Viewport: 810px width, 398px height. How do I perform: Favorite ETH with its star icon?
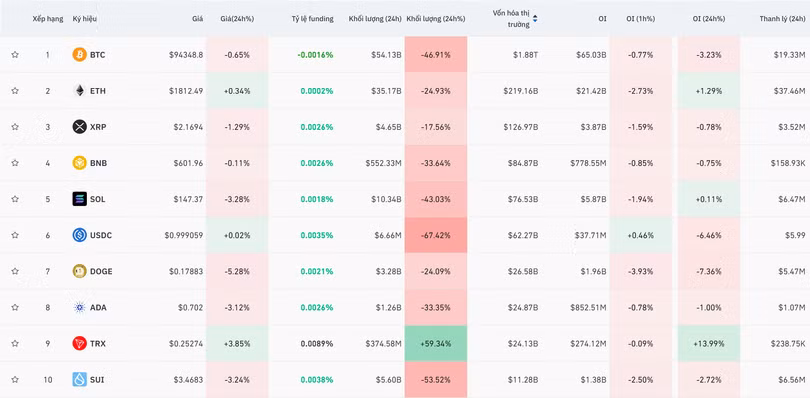tap(15, 90)
